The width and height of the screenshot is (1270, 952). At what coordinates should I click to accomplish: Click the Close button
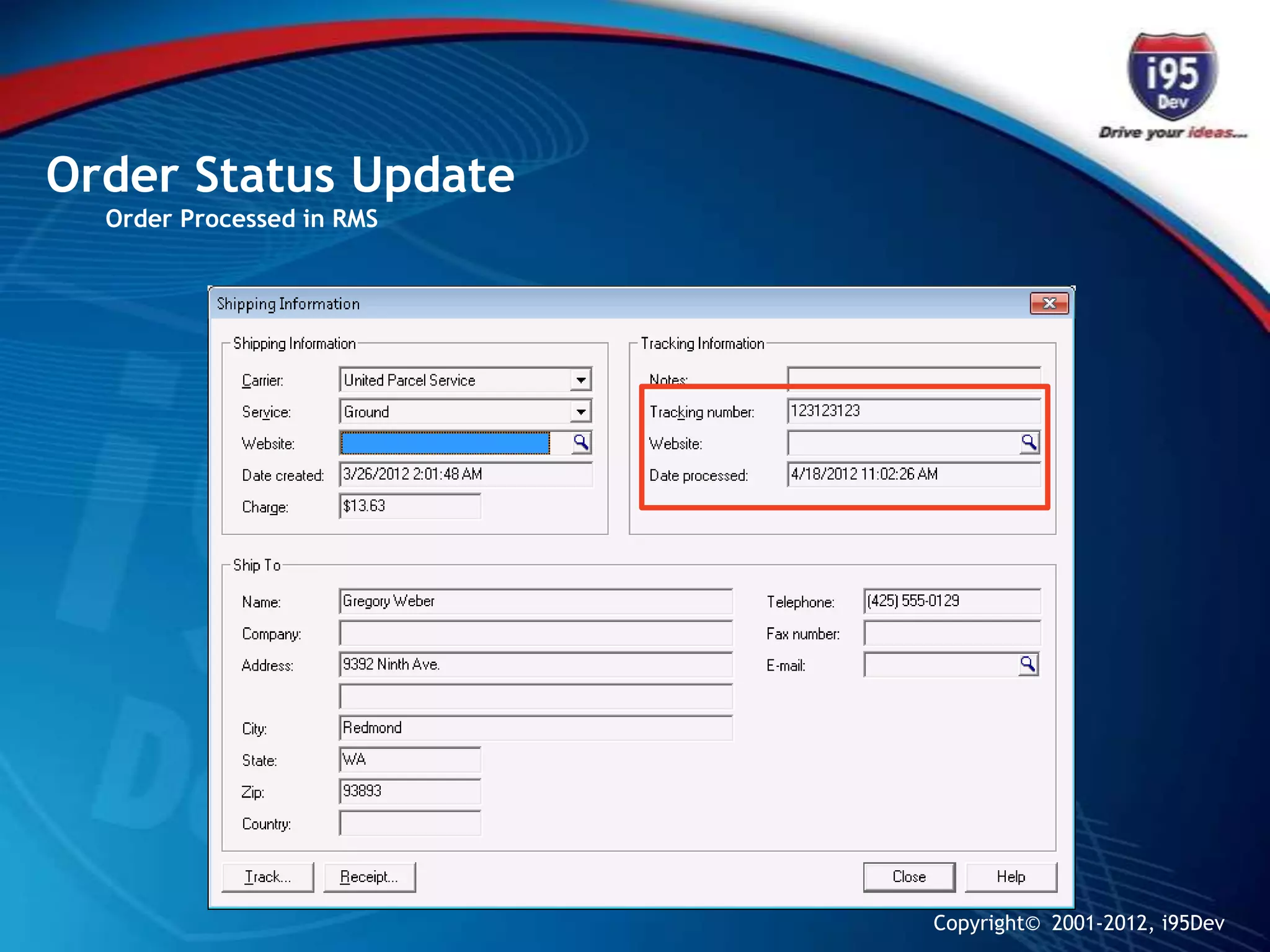909,877
